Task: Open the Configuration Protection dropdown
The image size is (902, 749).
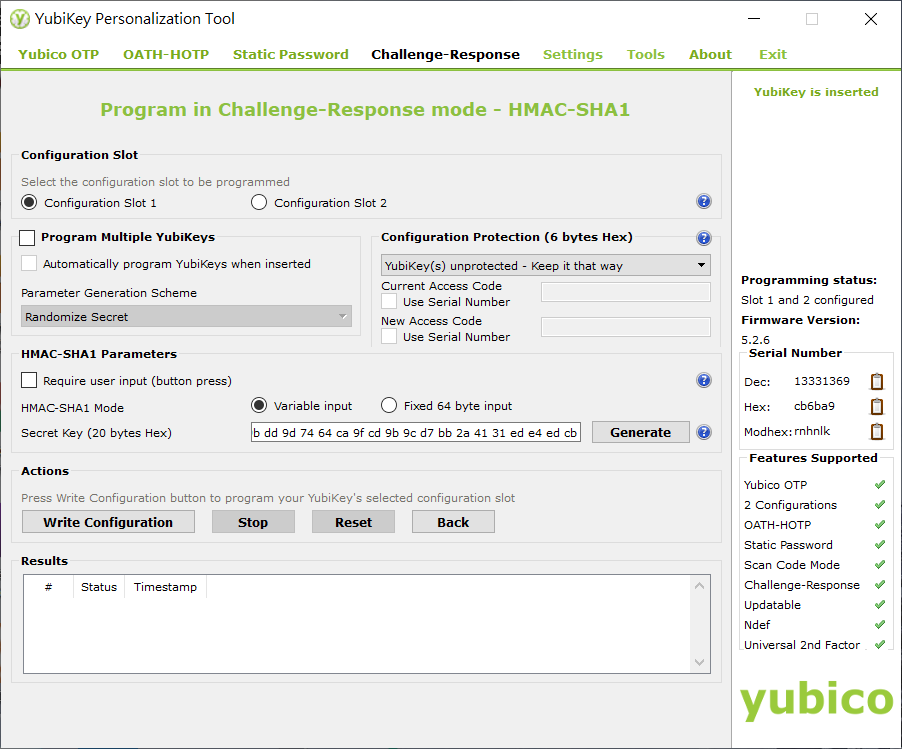Action: (545, 266)
